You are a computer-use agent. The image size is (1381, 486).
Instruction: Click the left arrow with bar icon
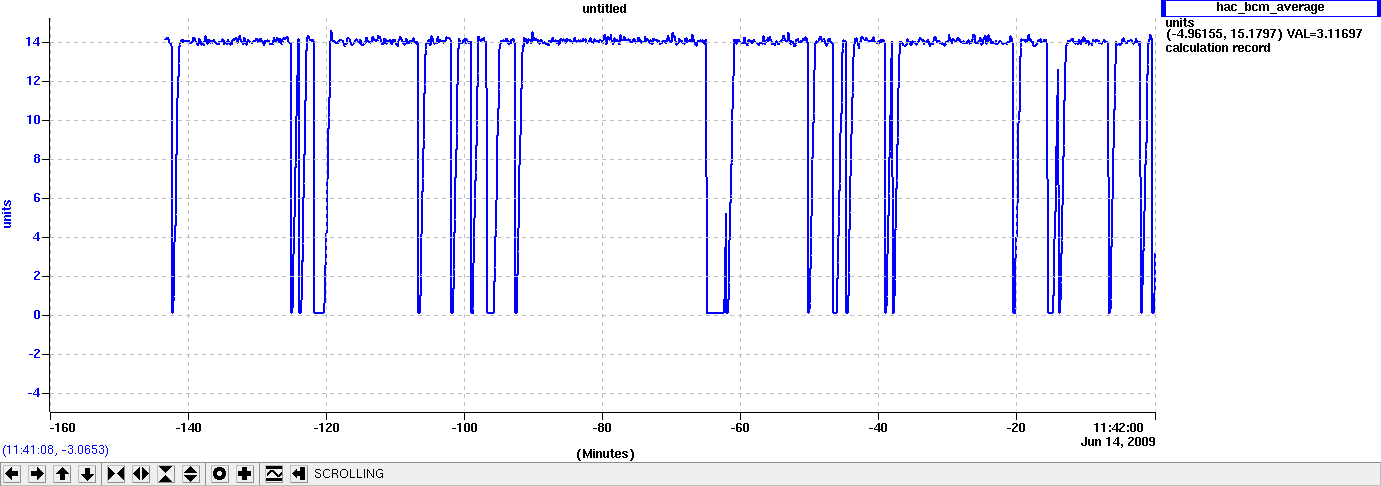click(x=299, y=474)
